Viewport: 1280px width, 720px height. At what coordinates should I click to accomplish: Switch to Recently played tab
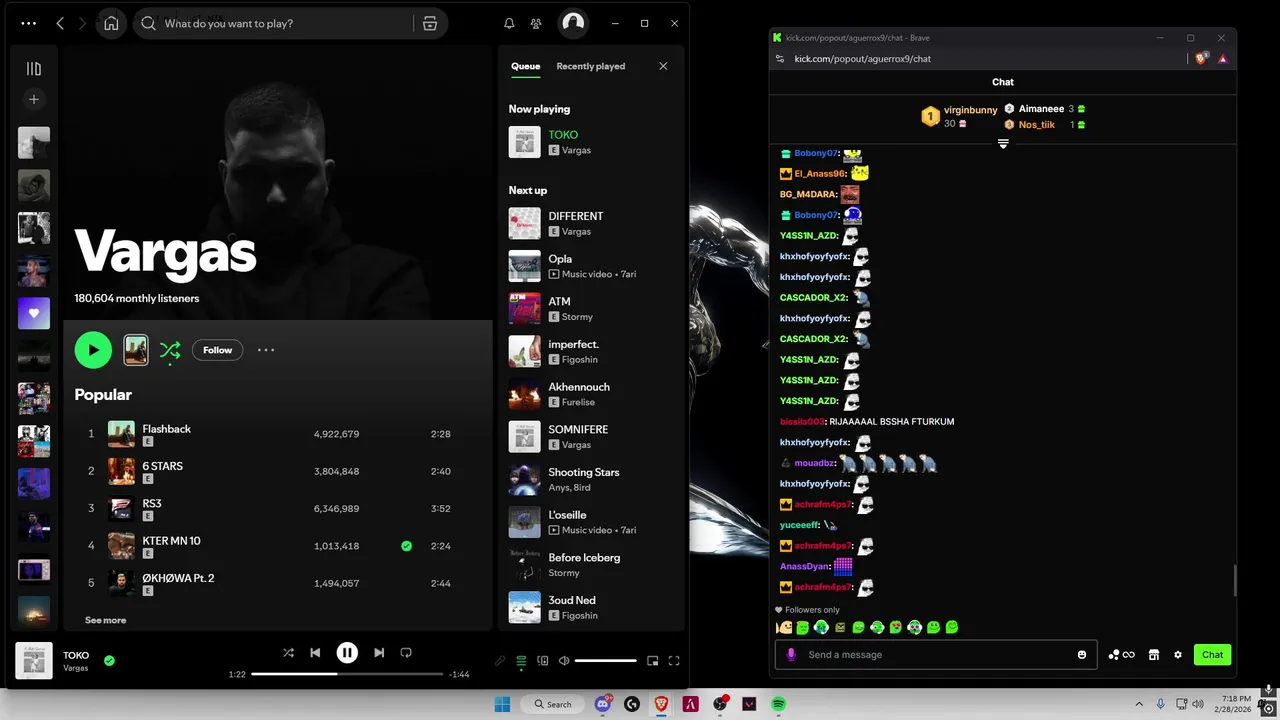[x=590, y=66]
